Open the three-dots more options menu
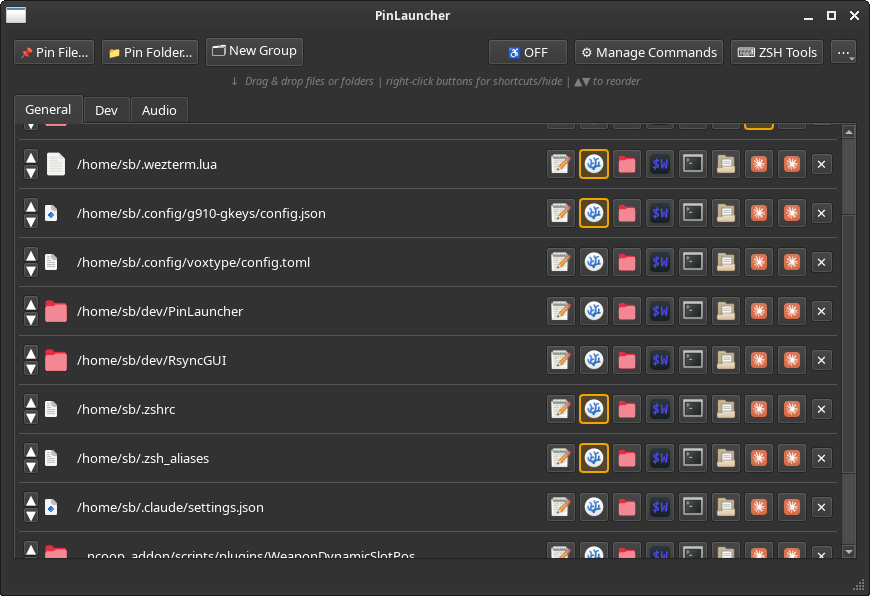Image resolution: width=870 pixels, height=596 pixels. [843, 52]
